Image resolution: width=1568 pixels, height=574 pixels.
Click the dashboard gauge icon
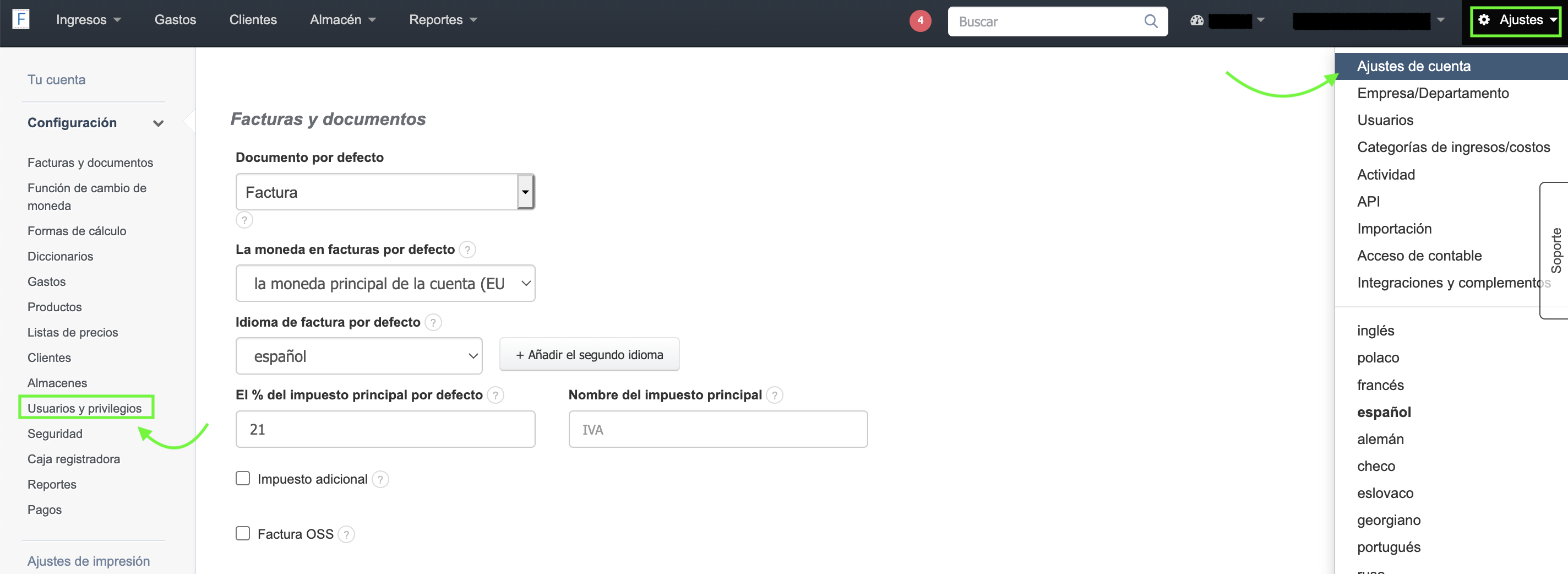(x=1196, y=21)
